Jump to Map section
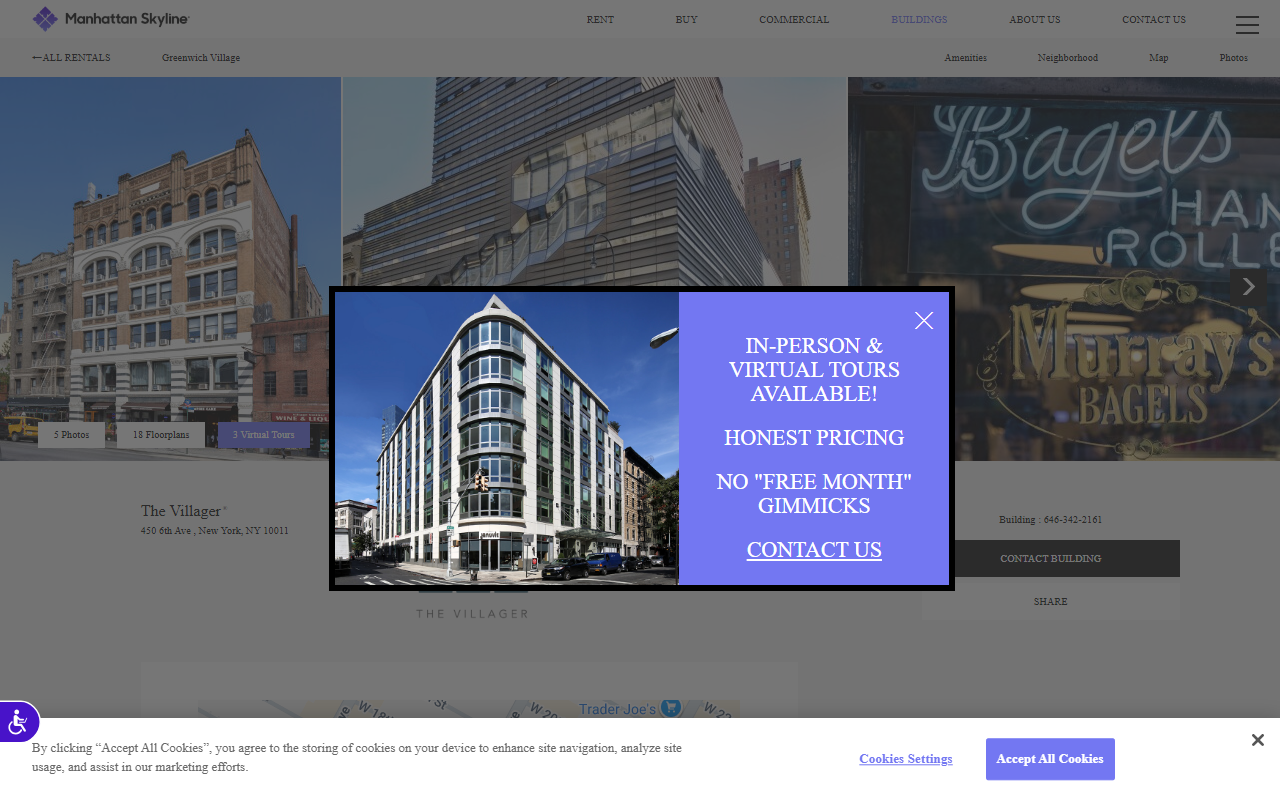Viewport: 1280px width, 800px height. coord(1158,58)
